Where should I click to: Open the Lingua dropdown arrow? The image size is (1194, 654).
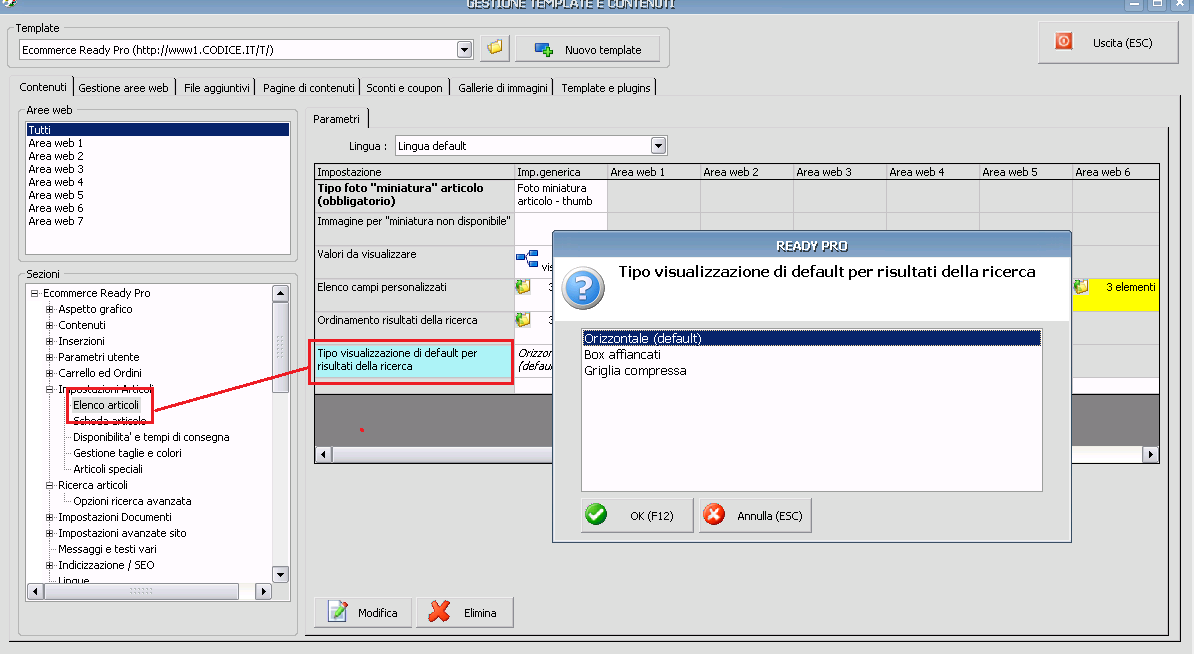tap(659, 145)
